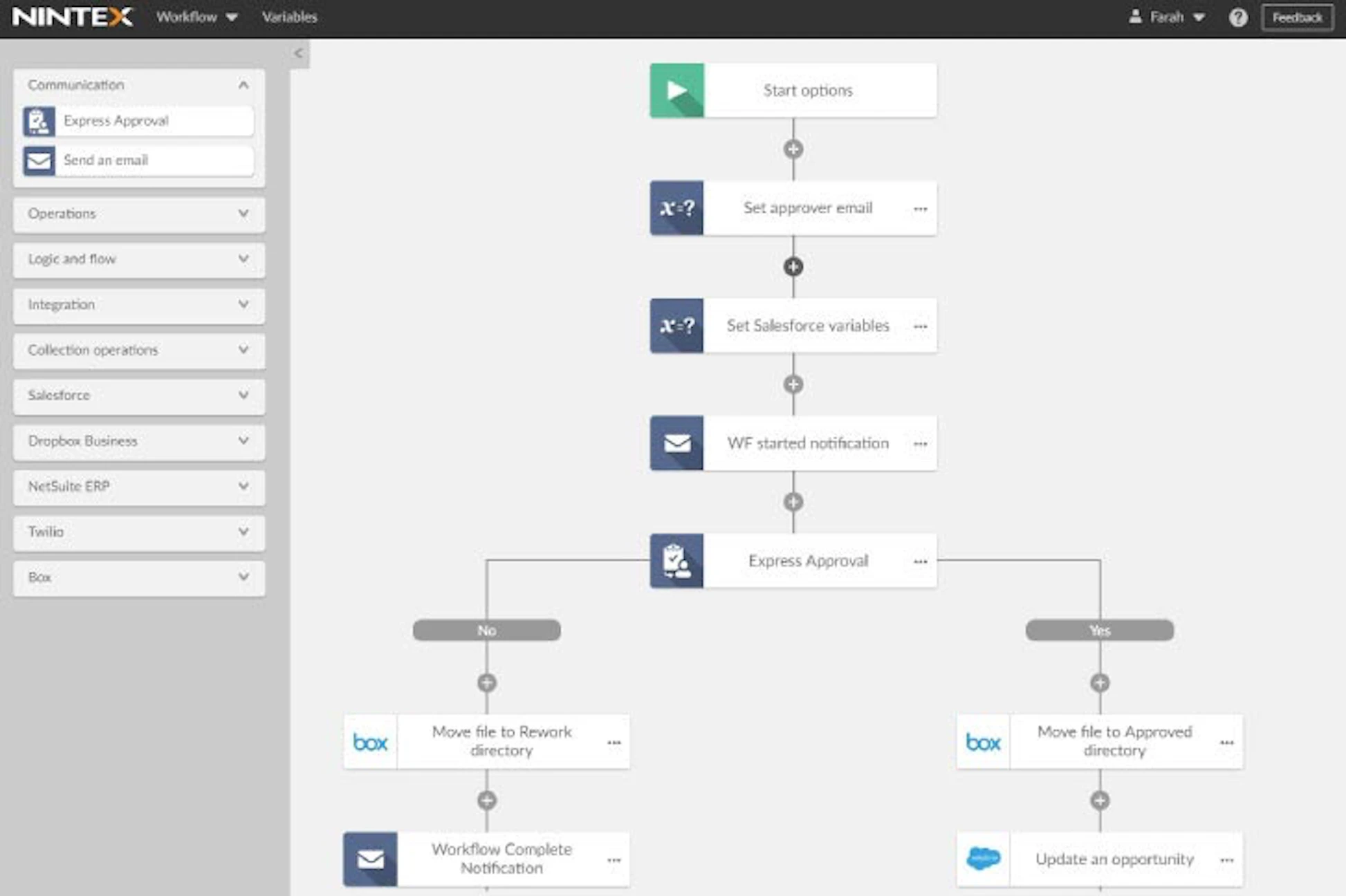
Task: Expand the Twilio section
Action: [x=243, y=532]
